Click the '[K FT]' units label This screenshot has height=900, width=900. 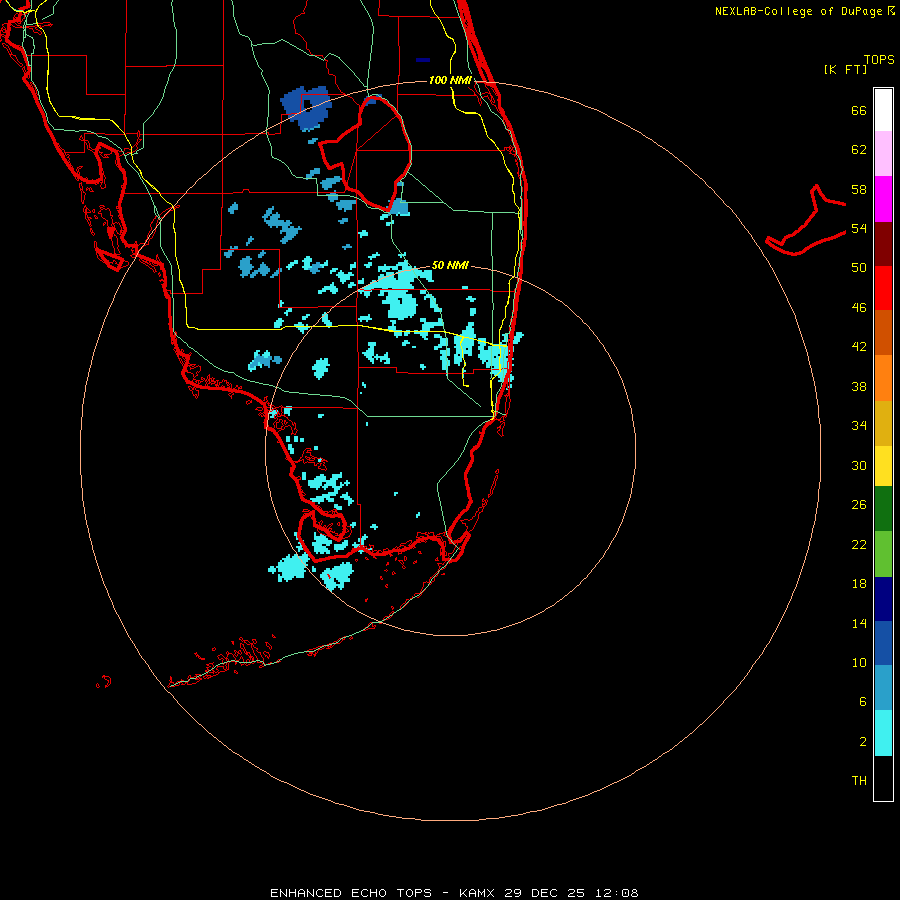(845, 69)
